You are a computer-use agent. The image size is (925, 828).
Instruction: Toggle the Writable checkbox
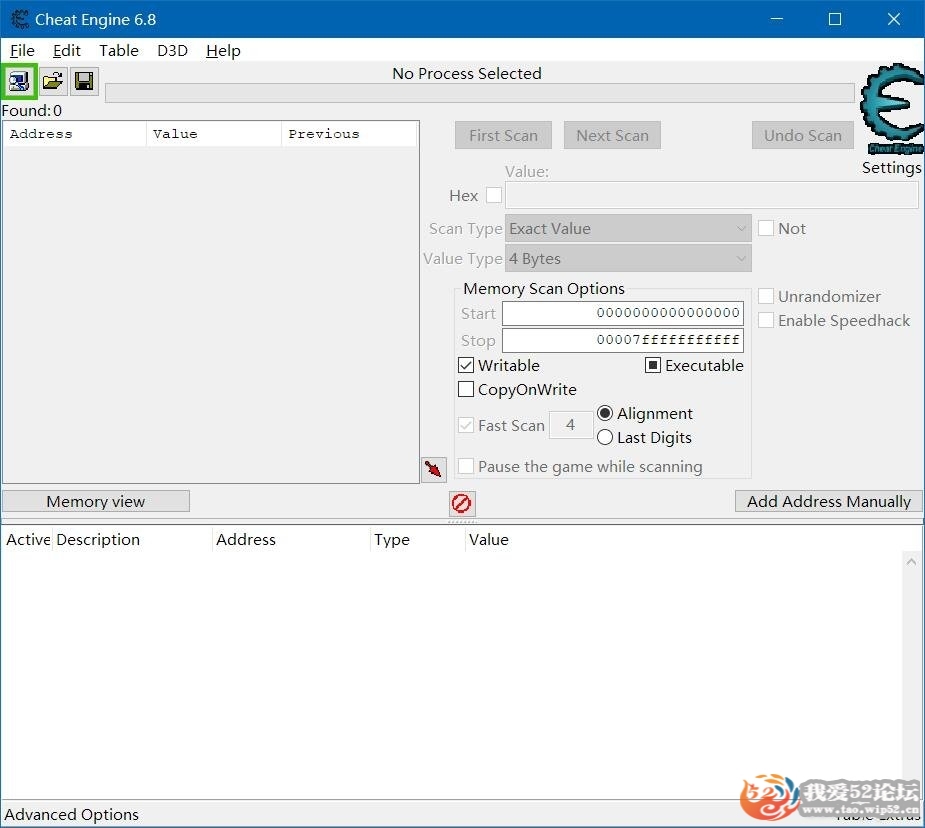(466, 365)
